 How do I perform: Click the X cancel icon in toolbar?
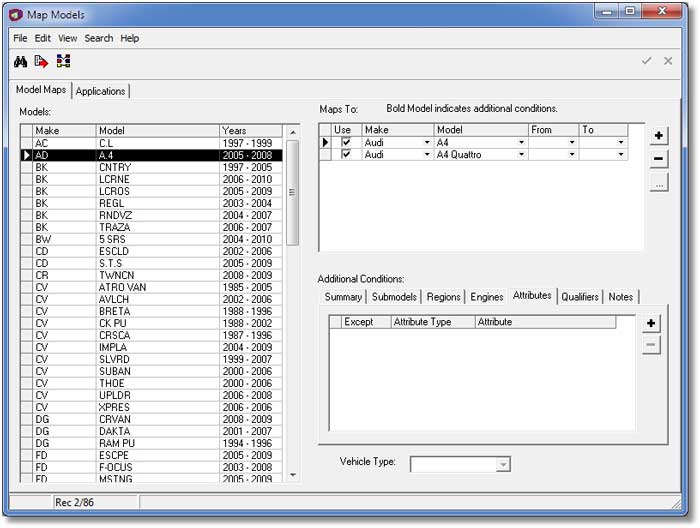tap(668, 61)
